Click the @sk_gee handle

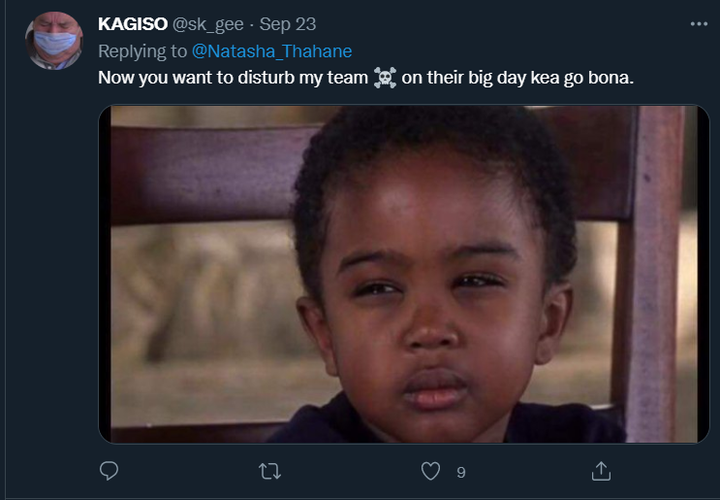[208, 24]
